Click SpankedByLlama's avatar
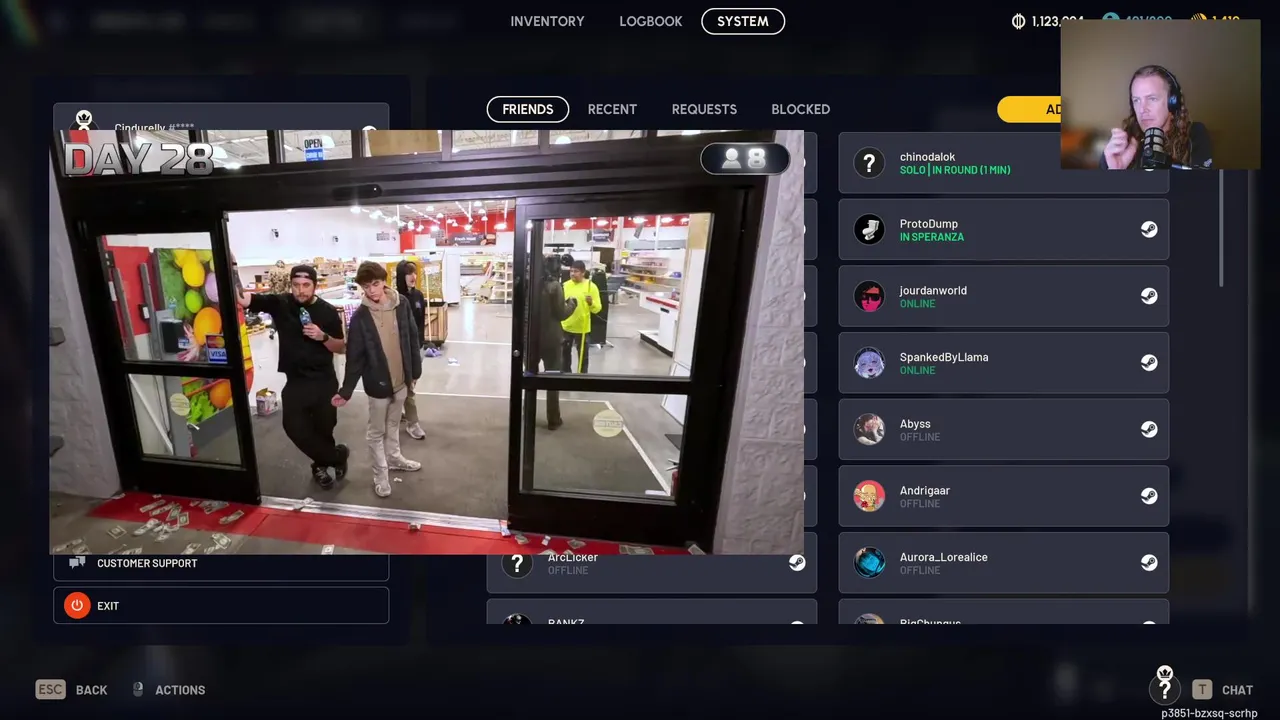 coord(869,363)
